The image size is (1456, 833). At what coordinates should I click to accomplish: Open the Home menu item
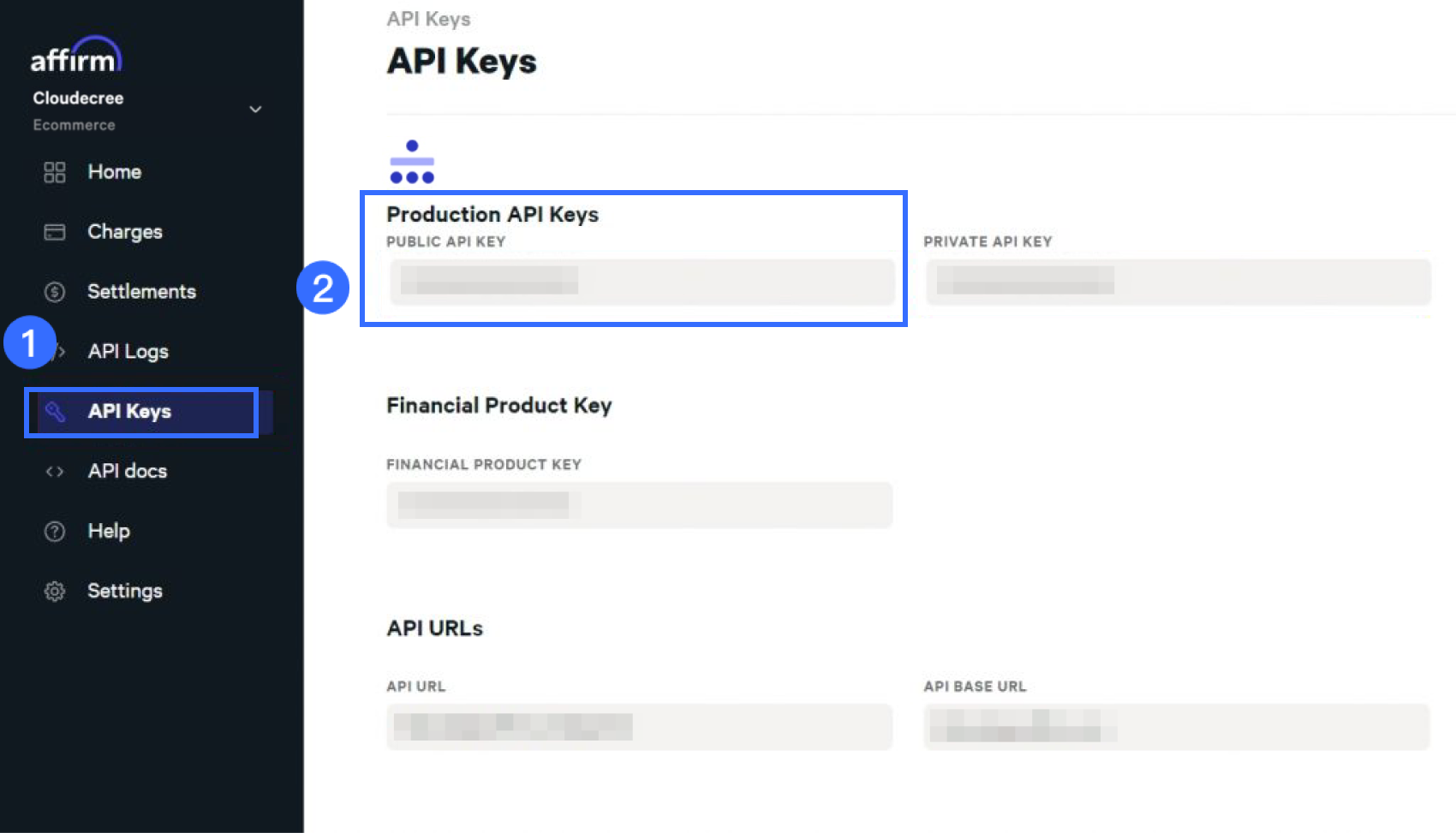pos(114,172)
